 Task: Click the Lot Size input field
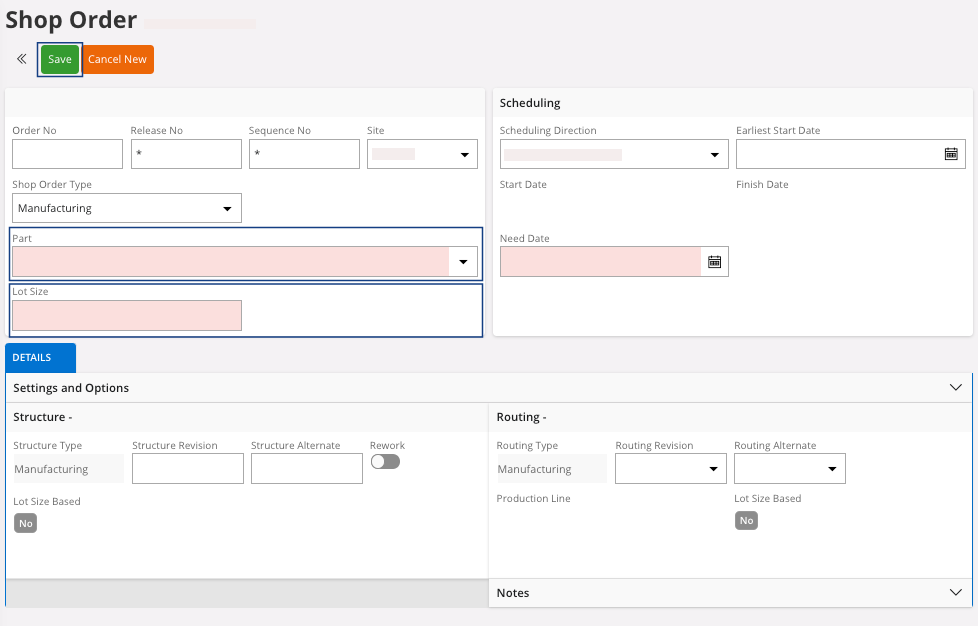pos(127,316)
